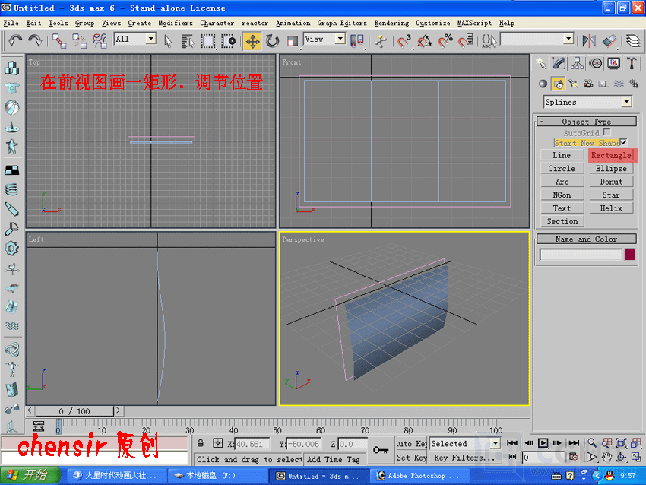646x485 pixels.
Task: Collapse the Object Type rollout
Action: click(x=587, y=122)
